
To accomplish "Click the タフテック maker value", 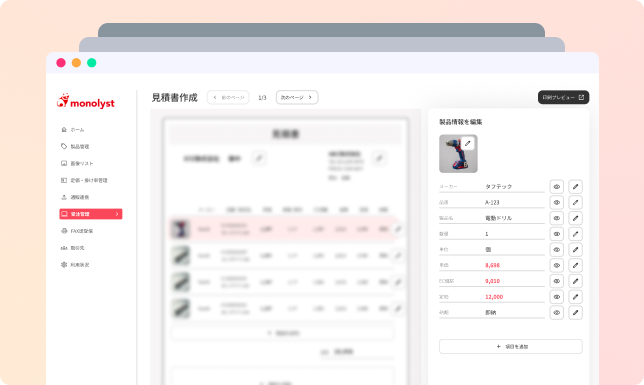I will click(x=499, y=187).
